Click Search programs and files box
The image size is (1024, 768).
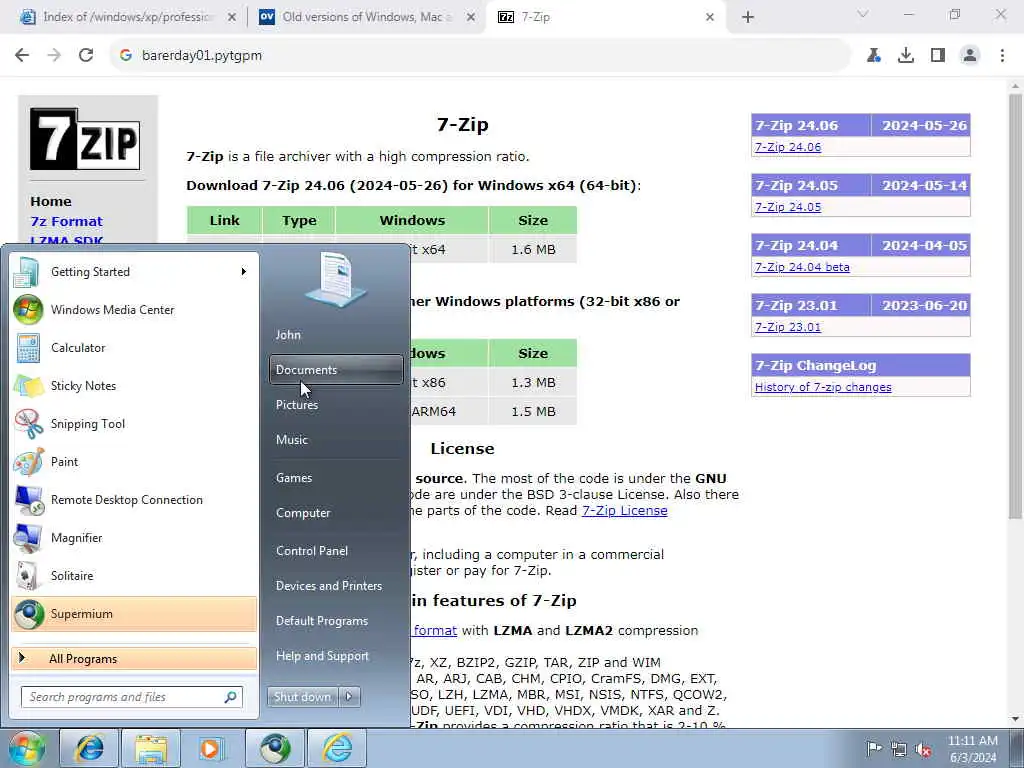pos(131,697)
